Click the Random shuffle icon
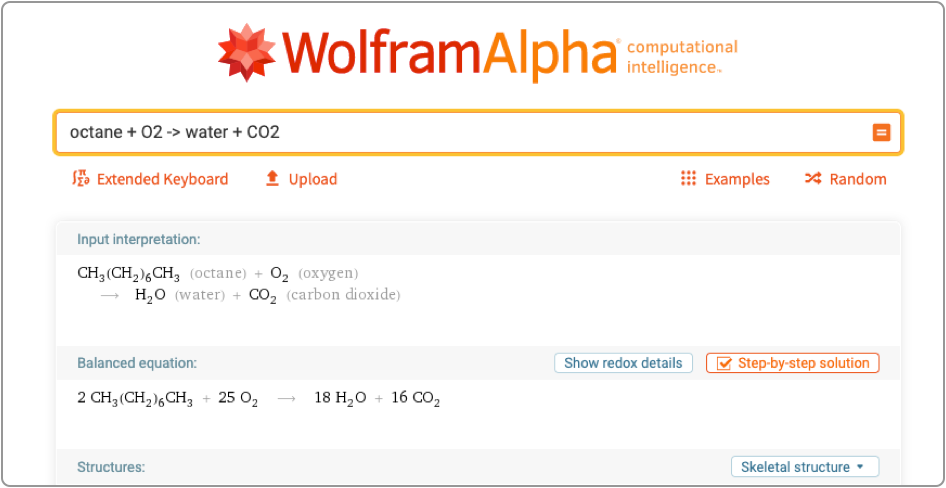946x488 pixels. [x=813, y=179]
